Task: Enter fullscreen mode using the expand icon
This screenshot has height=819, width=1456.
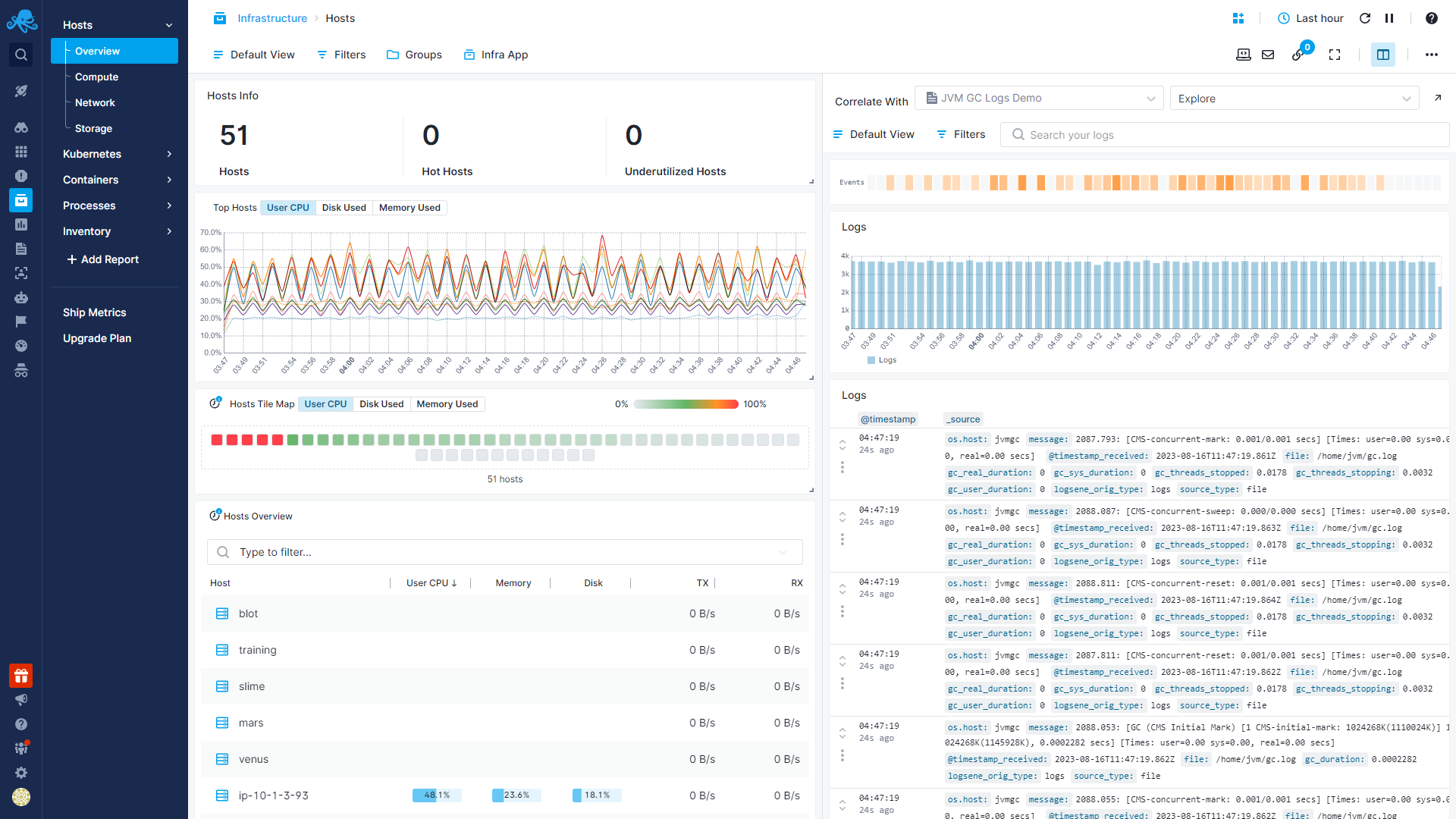Action: click(x=1335, y=55)
